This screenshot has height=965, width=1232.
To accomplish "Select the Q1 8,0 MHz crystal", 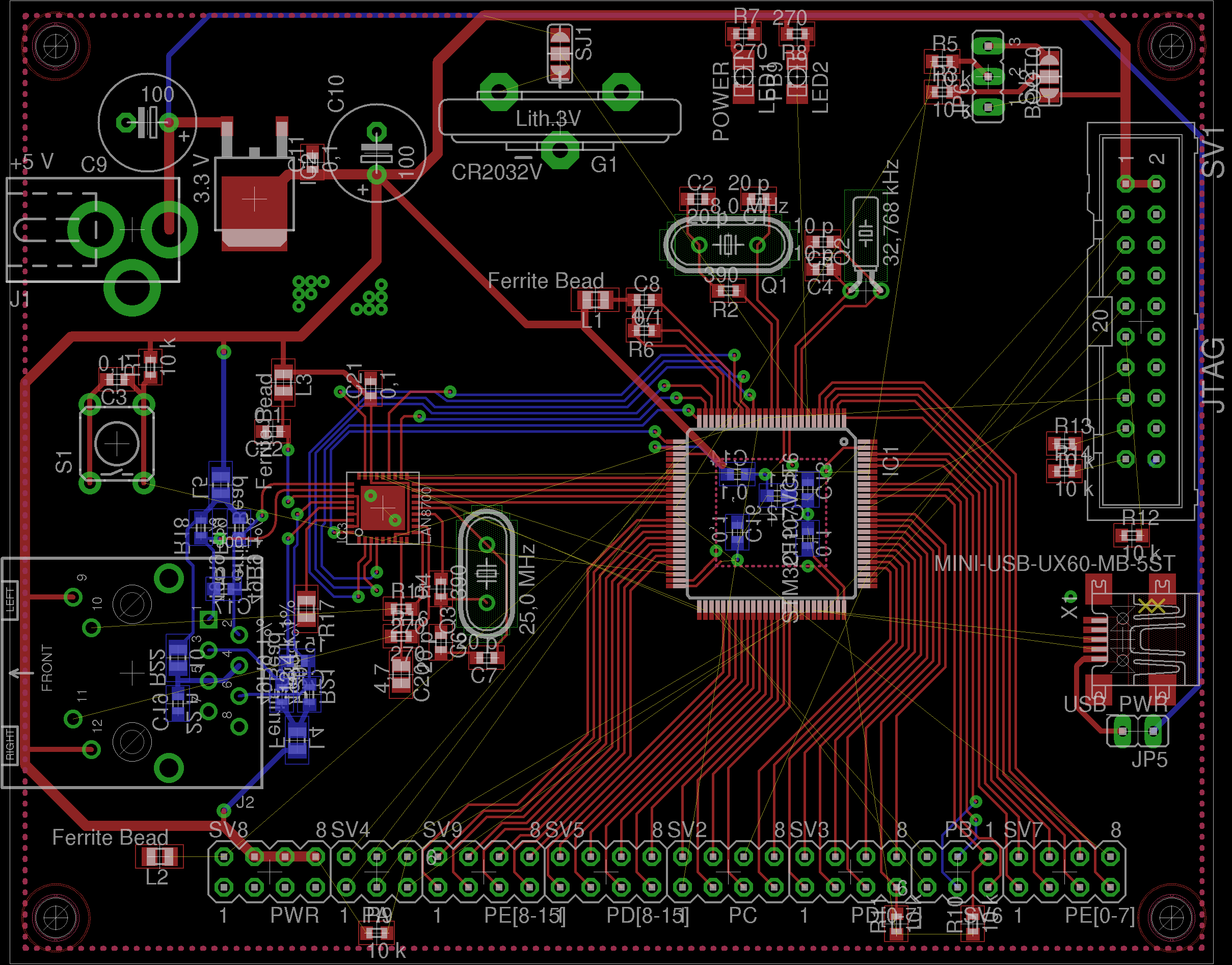I will tap(729, 245).
